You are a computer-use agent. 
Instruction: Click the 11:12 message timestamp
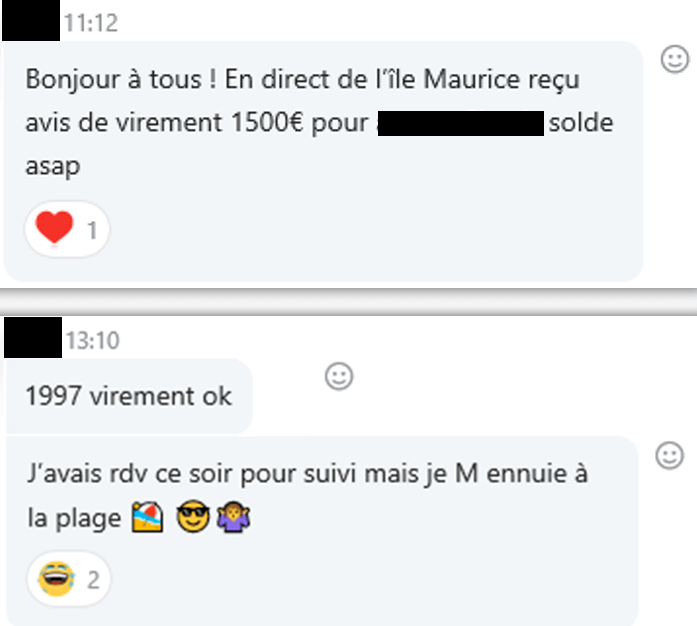pos(91,23)
